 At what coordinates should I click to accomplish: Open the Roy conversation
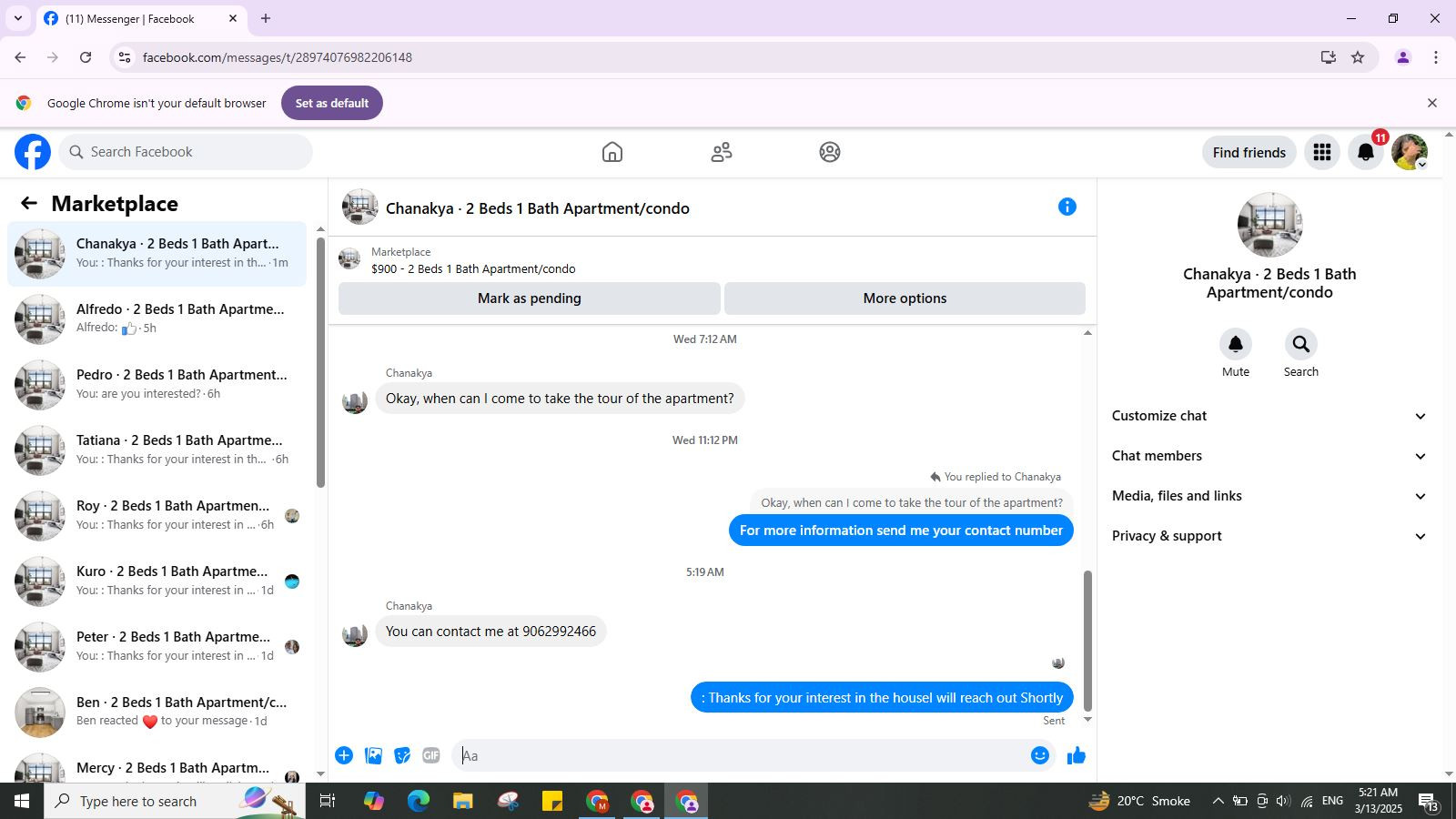(157, 516)
